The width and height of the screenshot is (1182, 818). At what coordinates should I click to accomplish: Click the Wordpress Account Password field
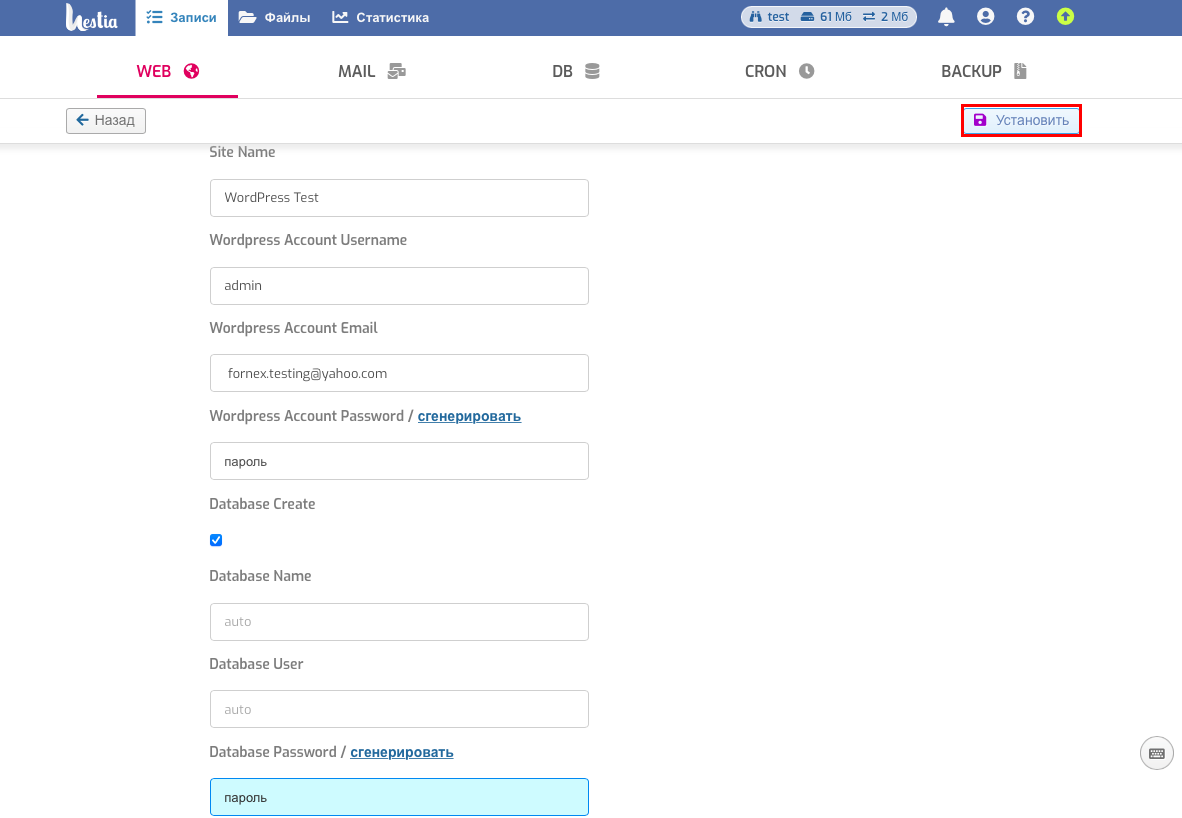tap(399, 461)
